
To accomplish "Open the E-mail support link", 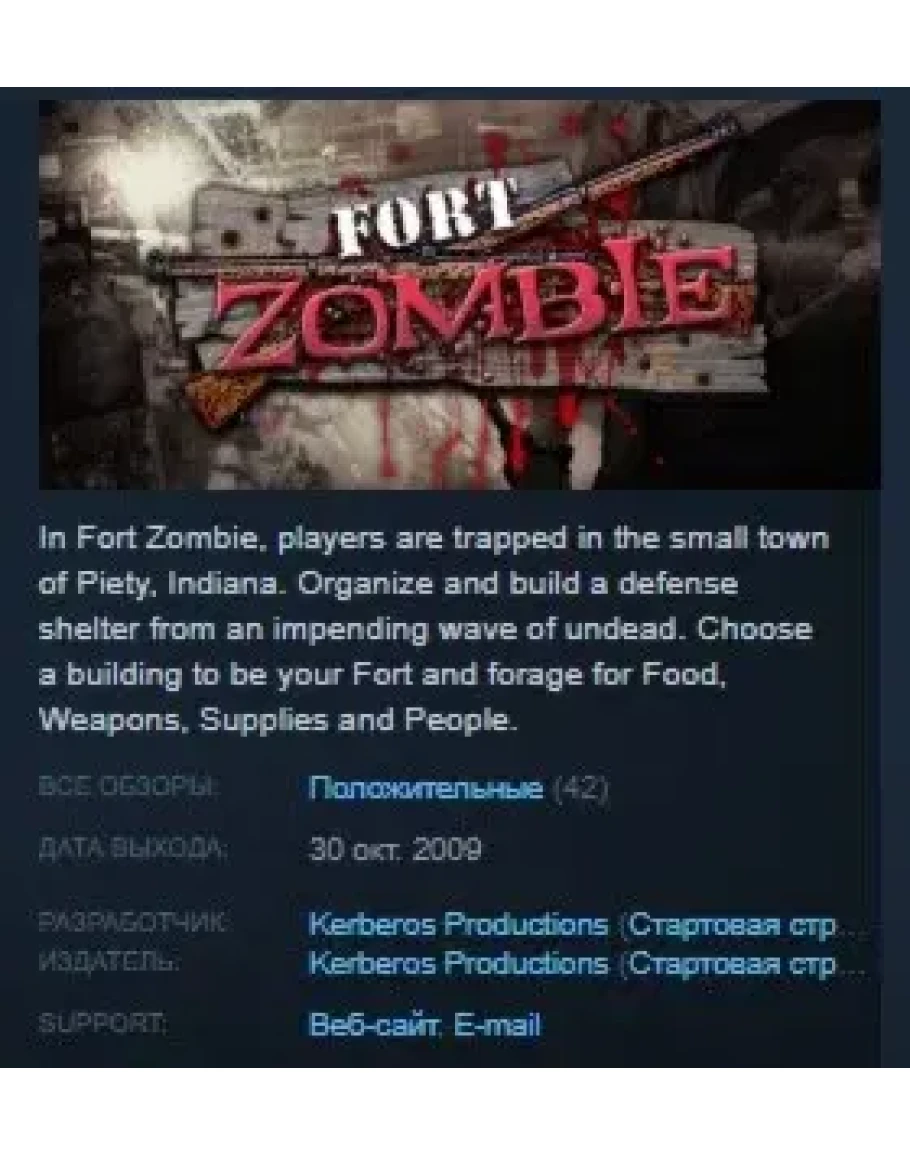I will 497,1025.
